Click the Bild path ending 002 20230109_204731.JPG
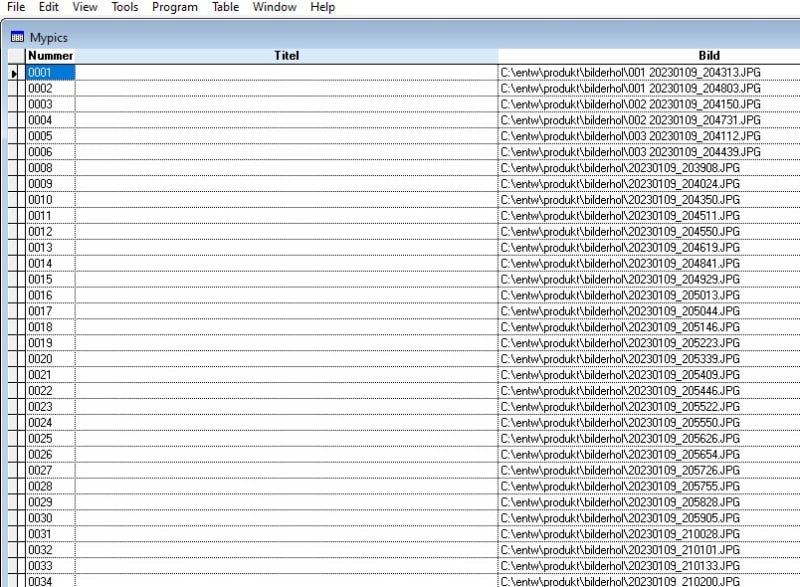 tap(630, 120)
